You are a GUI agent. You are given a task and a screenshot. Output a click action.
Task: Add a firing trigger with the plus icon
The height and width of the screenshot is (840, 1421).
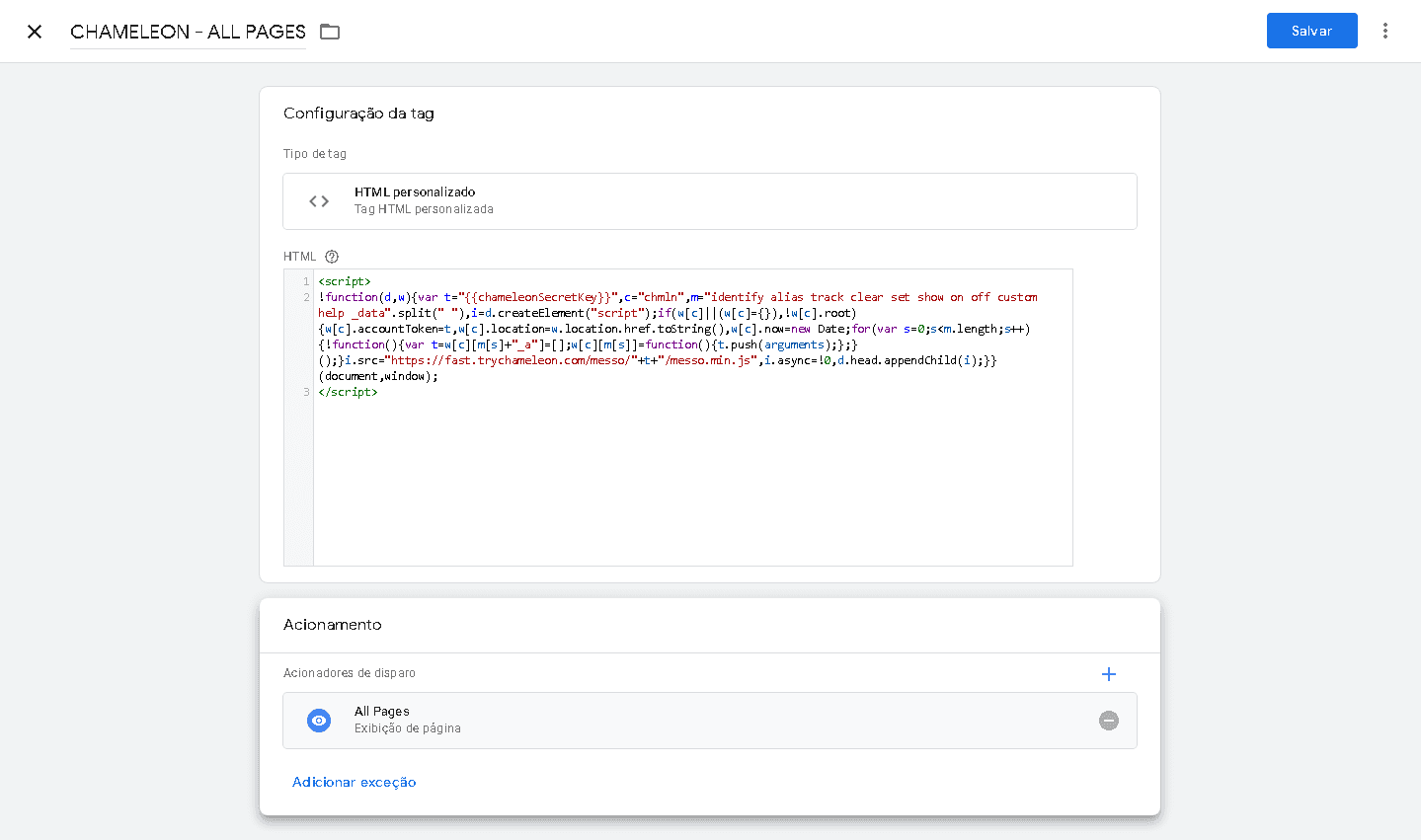[1108, 674]
